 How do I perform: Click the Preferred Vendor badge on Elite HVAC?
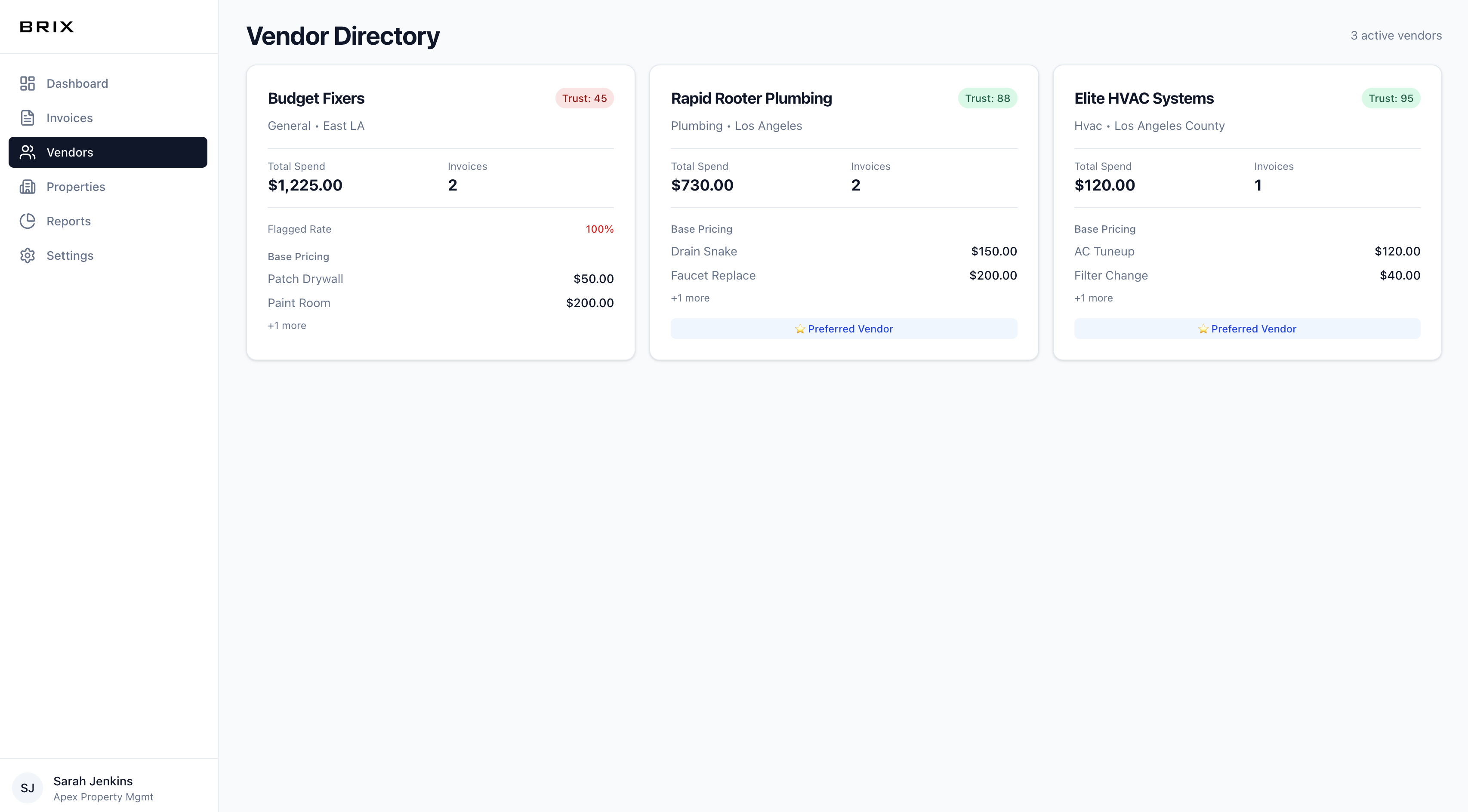(x=1247, y=329)
